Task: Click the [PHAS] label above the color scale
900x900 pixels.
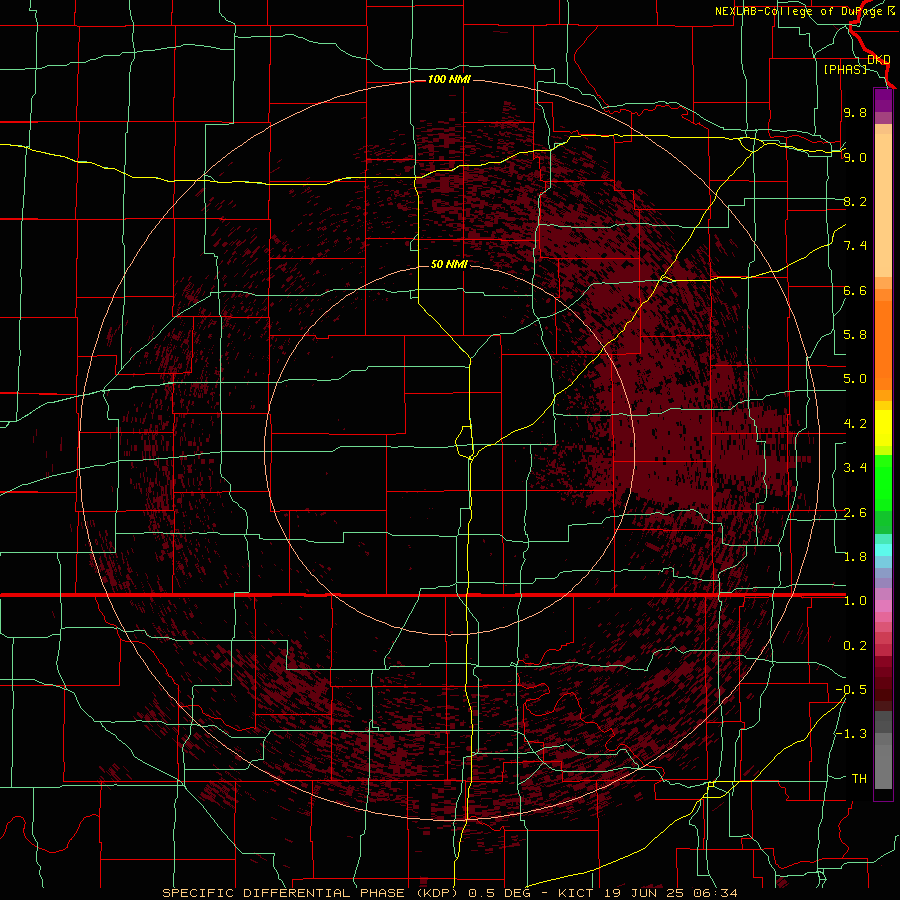Action: [845, 69]
